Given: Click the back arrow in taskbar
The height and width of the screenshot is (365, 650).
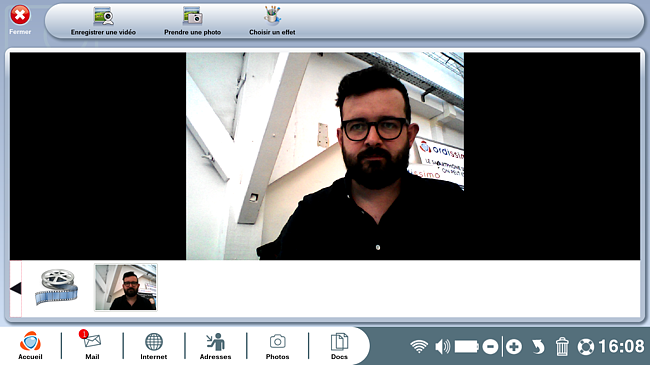Looking at the screenshot, I should [x=538, y=347].
